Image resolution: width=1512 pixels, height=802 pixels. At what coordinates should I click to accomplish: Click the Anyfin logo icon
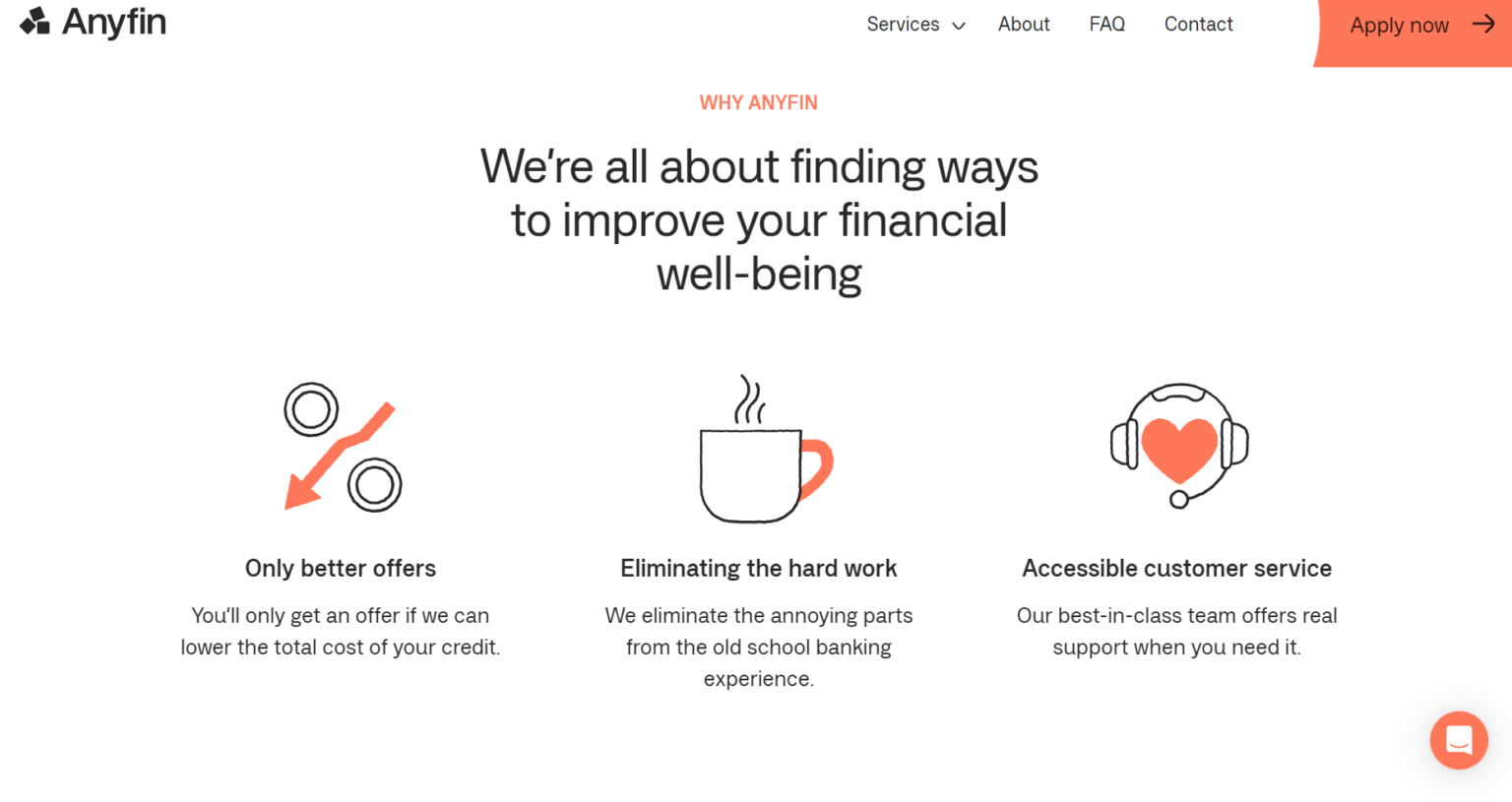(x=34, y=21)
